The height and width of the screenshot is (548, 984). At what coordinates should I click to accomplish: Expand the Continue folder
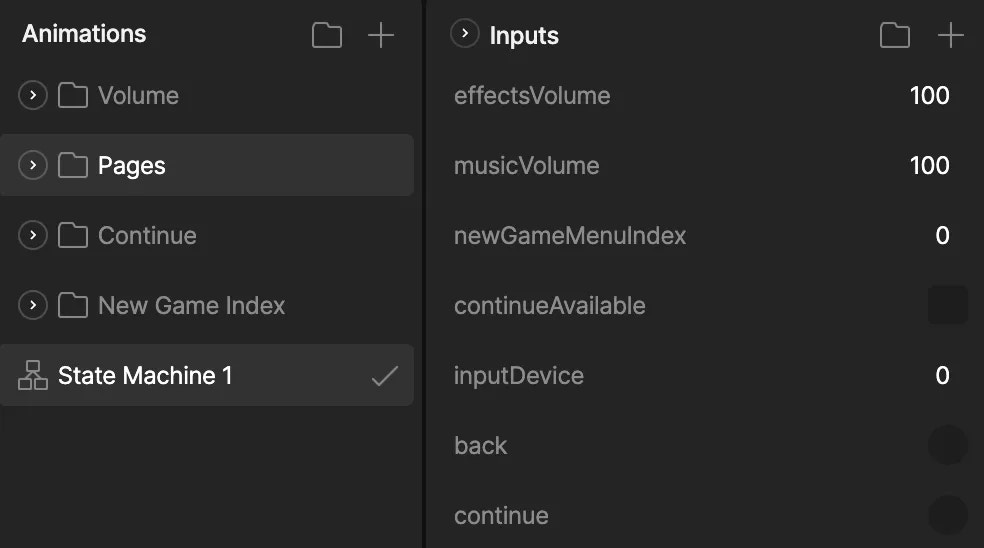point(33,236)
